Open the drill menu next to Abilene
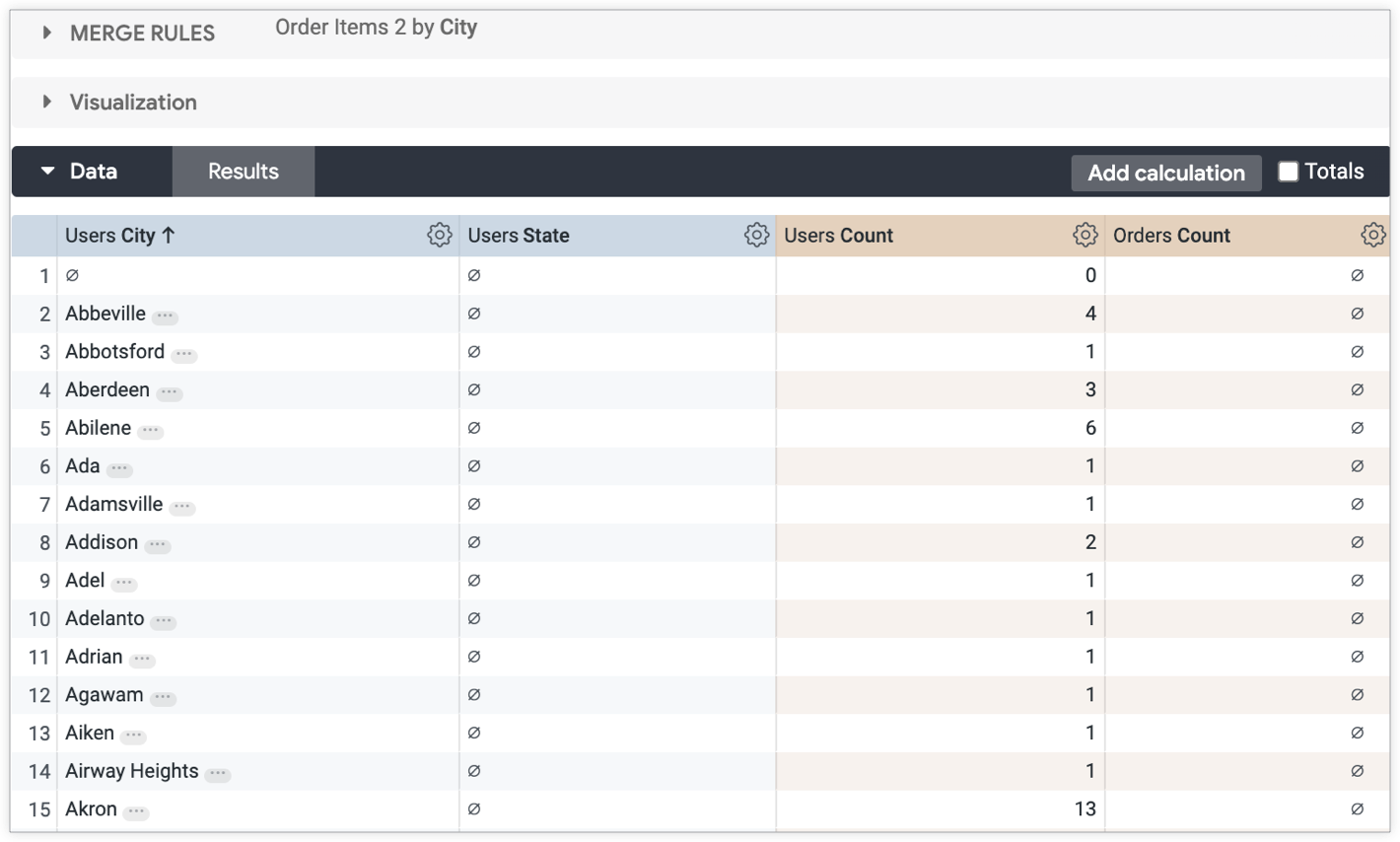This screenshot has width=1400, height=842. 150,430
